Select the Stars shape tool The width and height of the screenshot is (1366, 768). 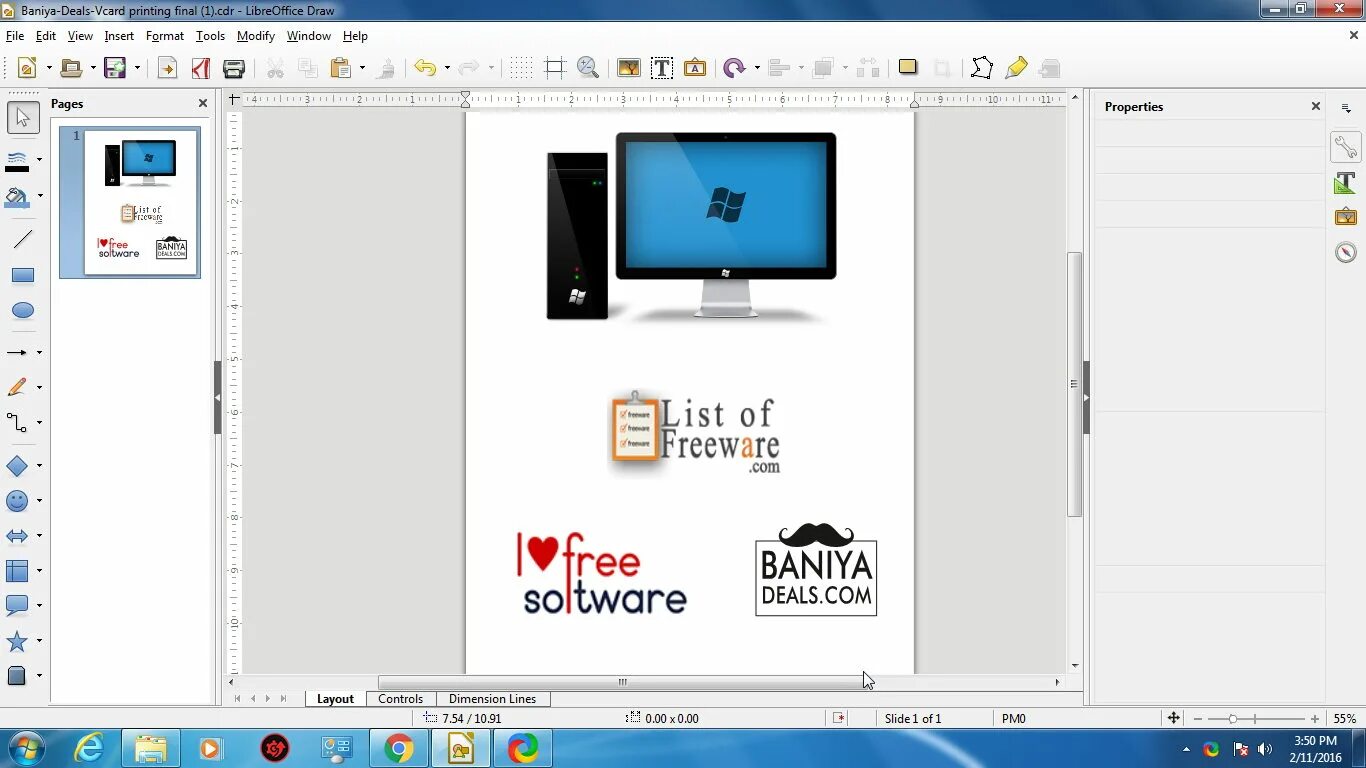click(x=17, y=641)
